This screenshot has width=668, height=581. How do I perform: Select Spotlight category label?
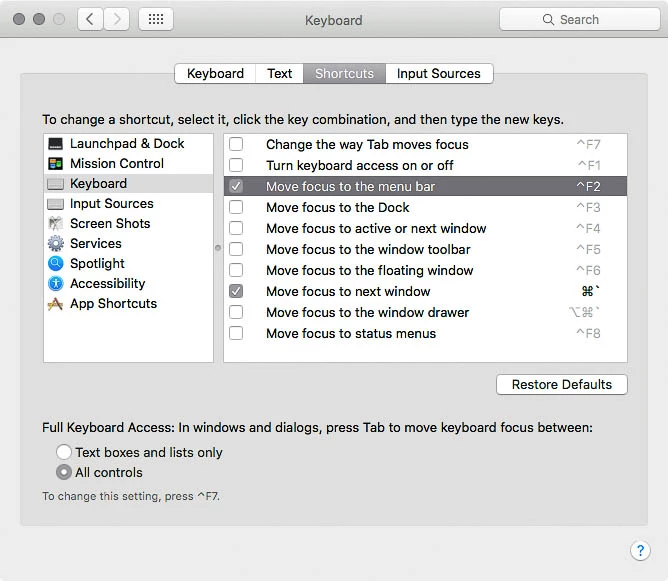pyautogui.click(x=97, y=264)
